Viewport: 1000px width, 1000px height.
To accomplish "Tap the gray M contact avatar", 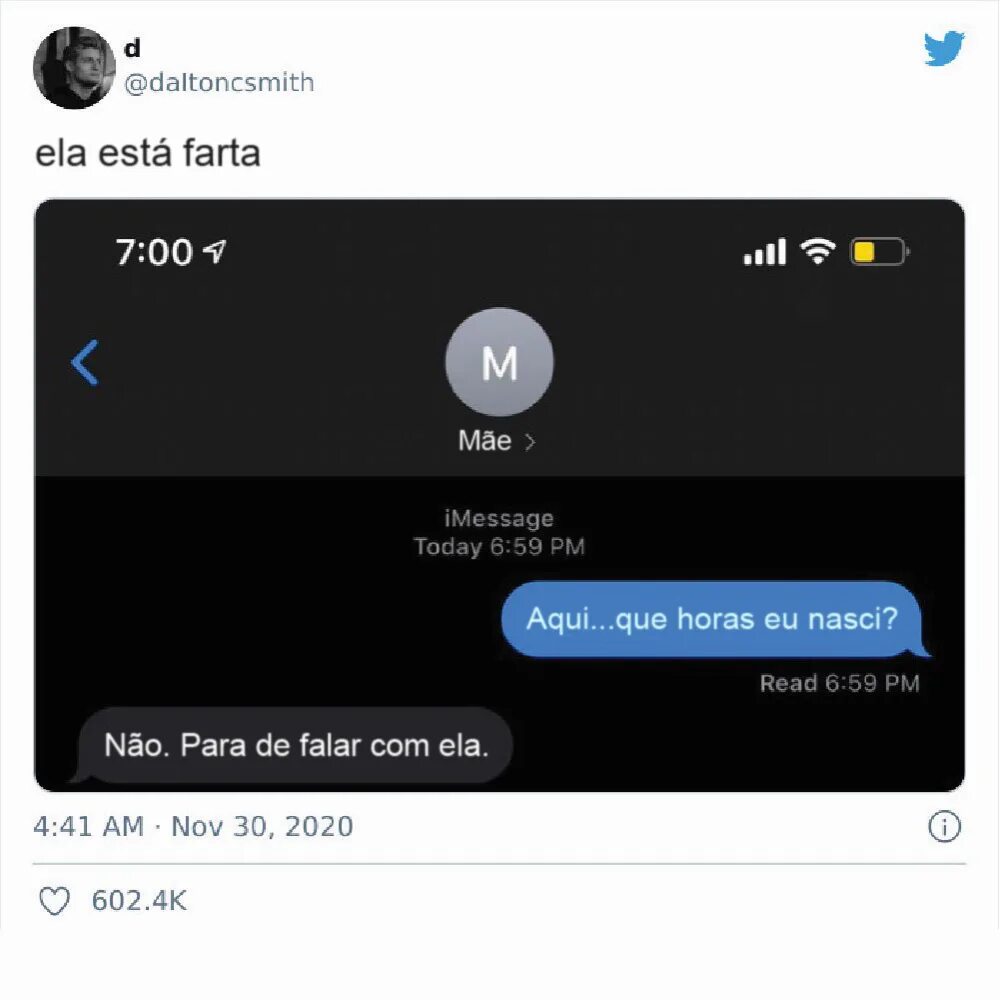I will pos(499,362).
